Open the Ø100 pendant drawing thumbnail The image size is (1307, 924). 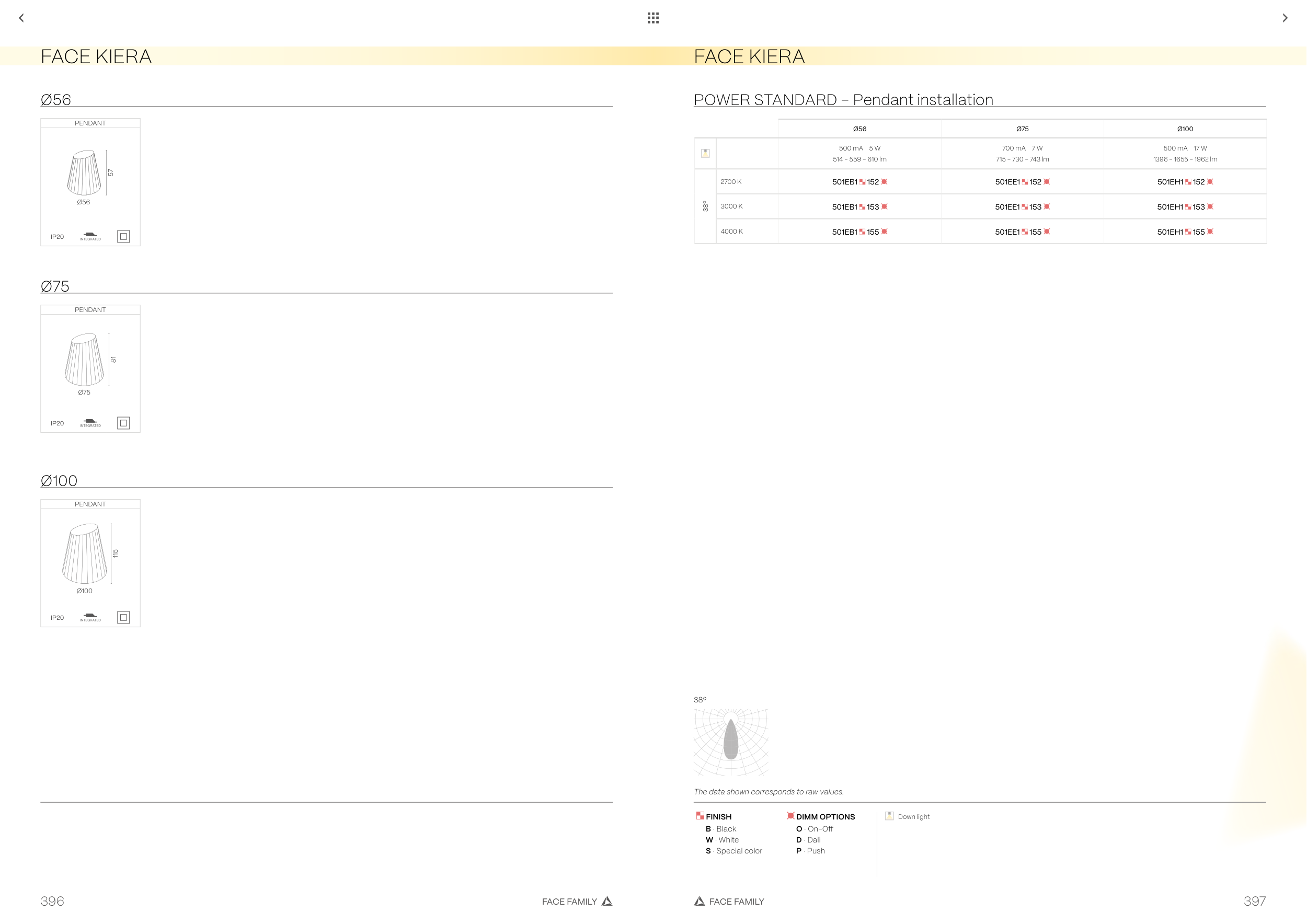[x=84, y=554]
